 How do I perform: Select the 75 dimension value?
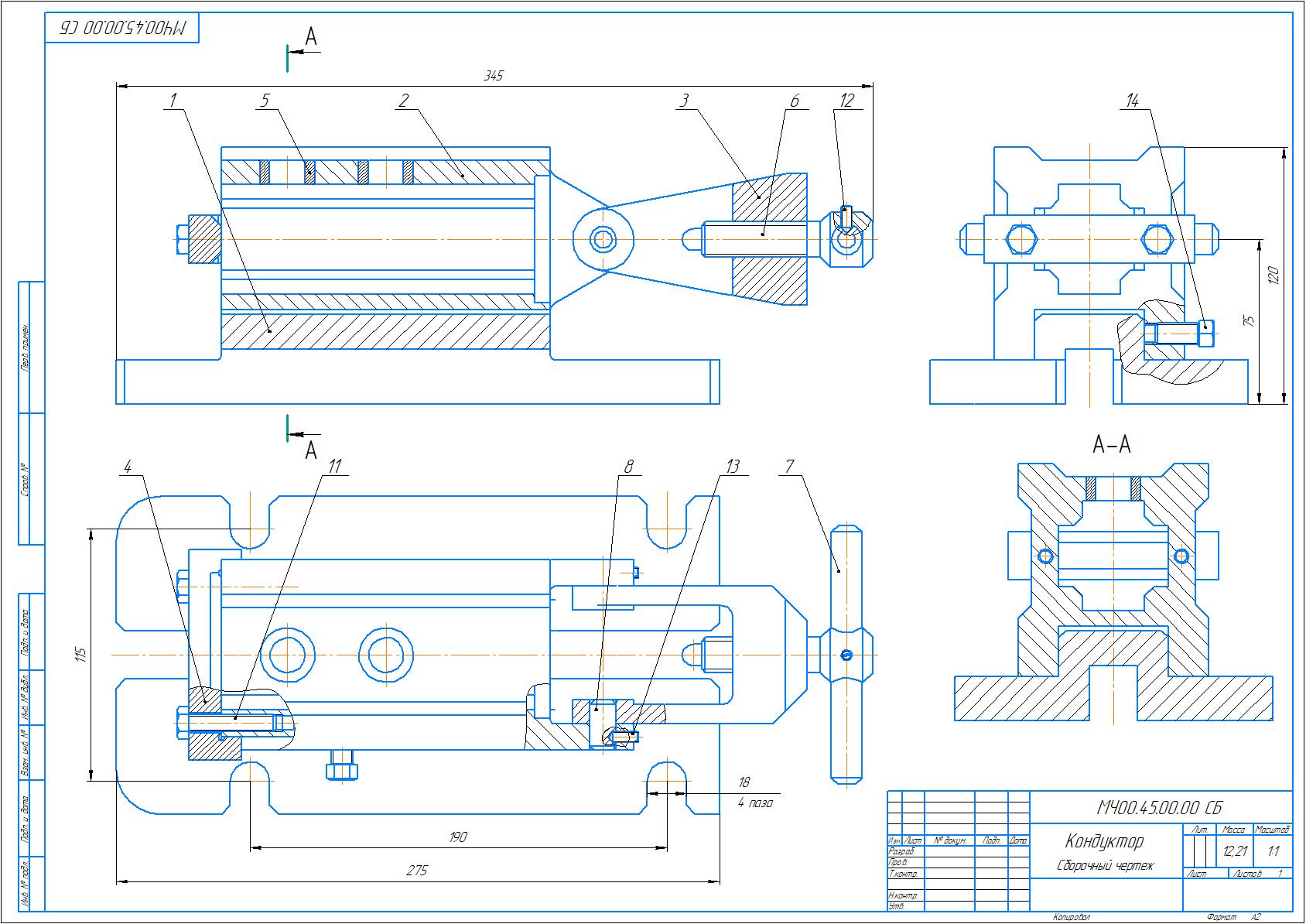[x=1247, y=320]
